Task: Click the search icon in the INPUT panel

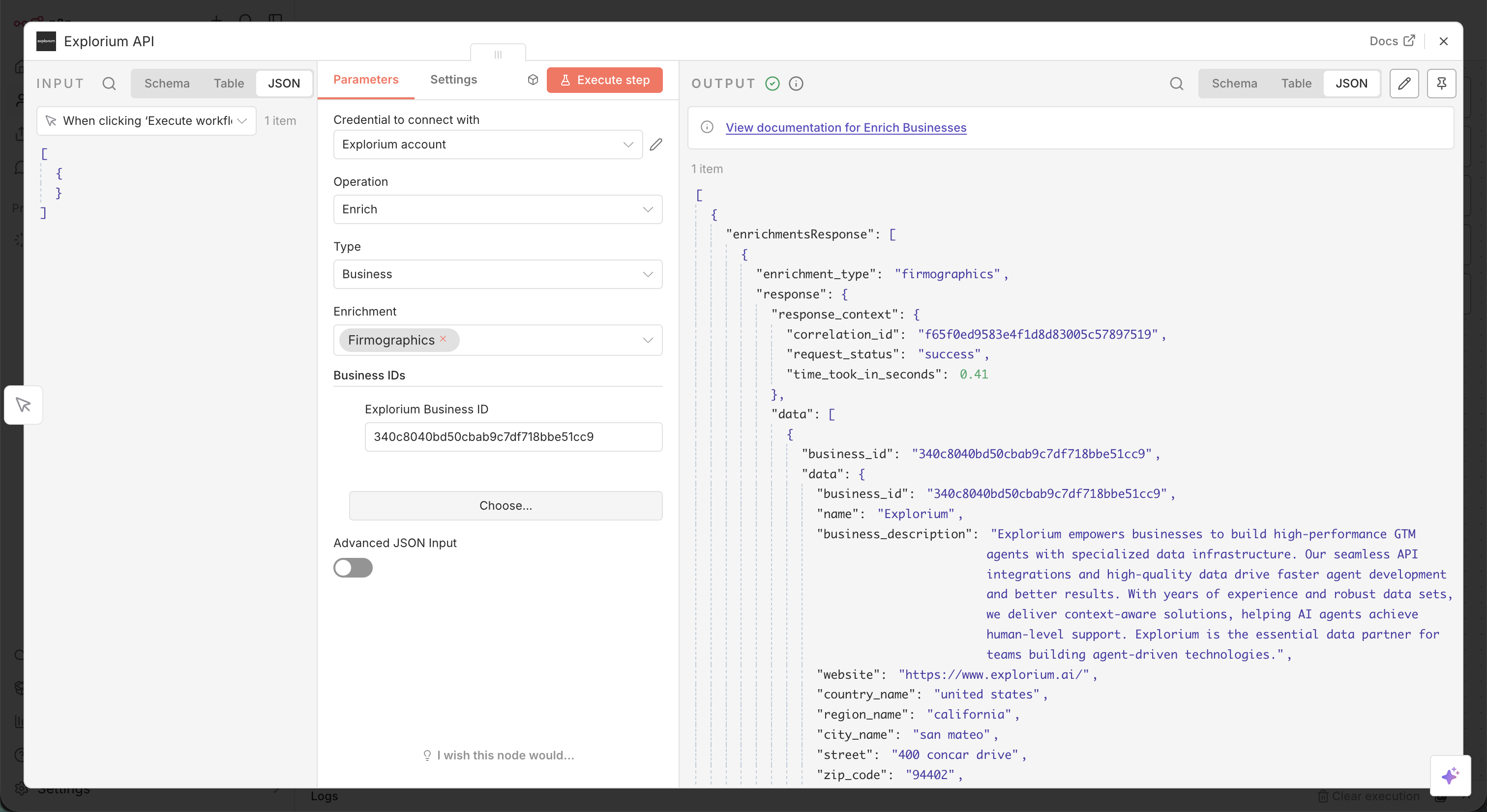Action: tap(109, 84)
